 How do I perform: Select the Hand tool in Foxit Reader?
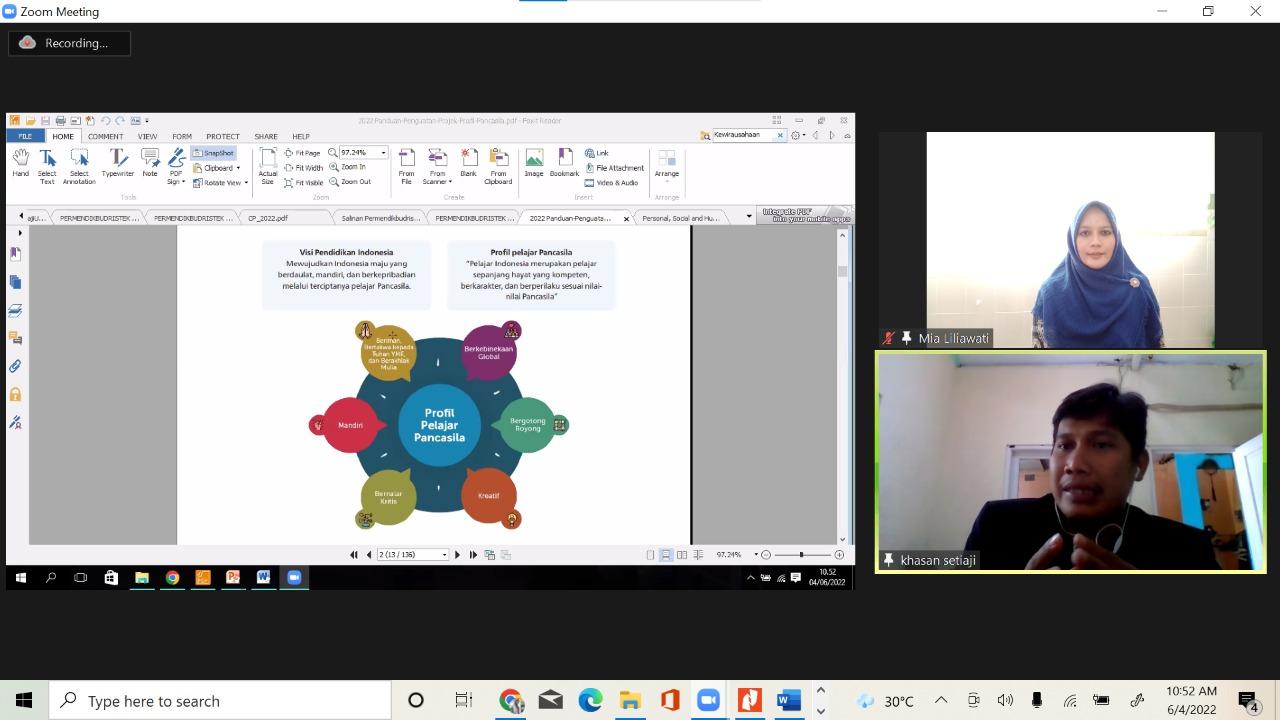(x=20, y=163)
